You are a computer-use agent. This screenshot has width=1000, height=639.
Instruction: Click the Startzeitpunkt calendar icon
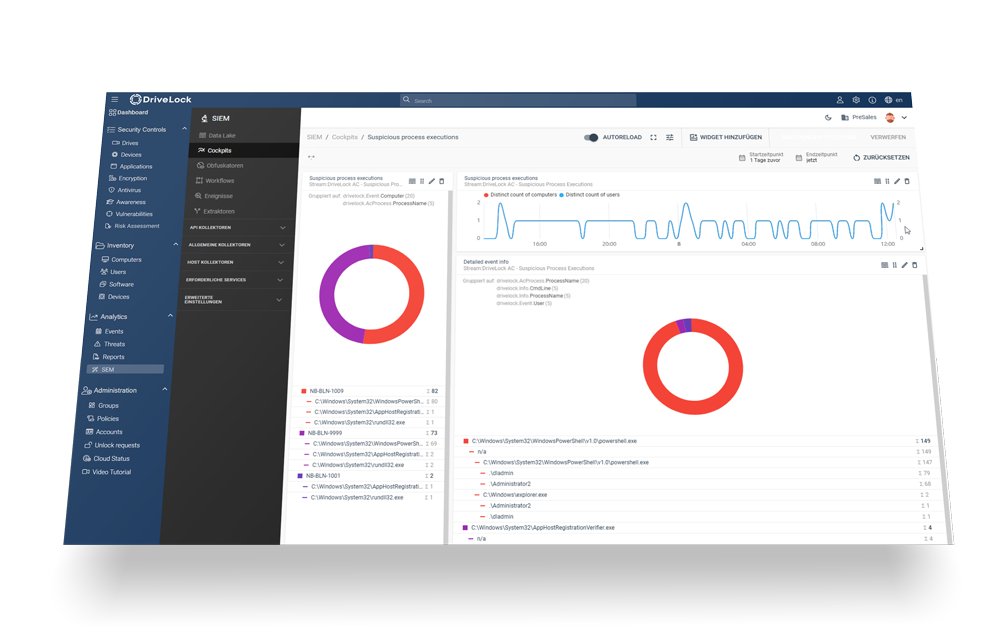pyautogui.click(x=742, y=158)
